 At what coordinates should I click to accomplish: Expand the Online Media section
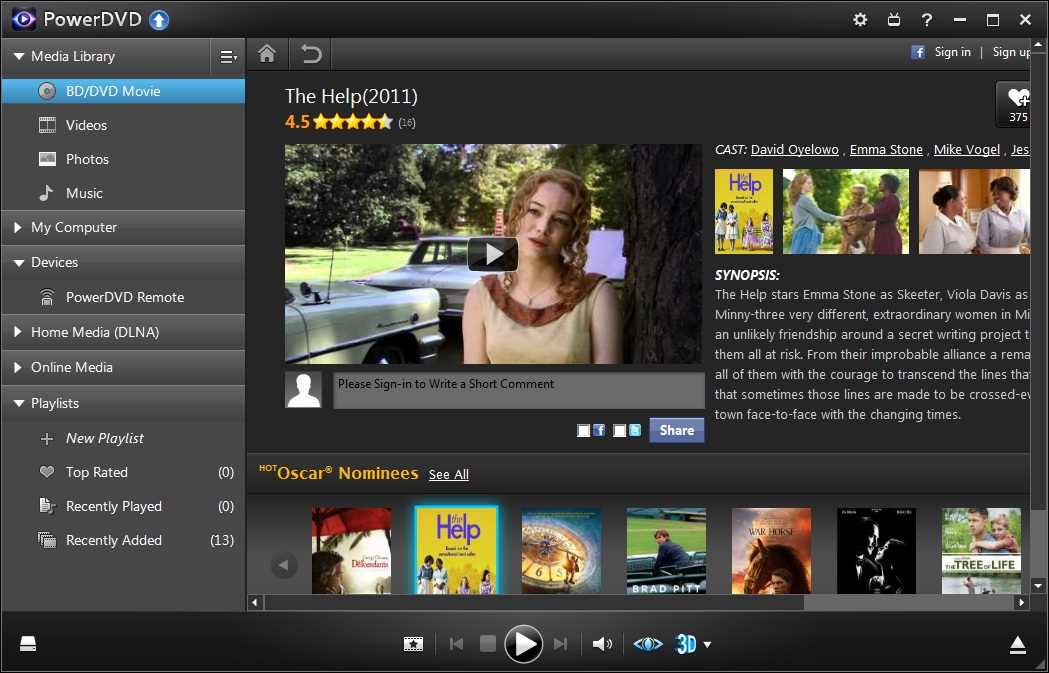pyautogui.click(x=17, y=367)
